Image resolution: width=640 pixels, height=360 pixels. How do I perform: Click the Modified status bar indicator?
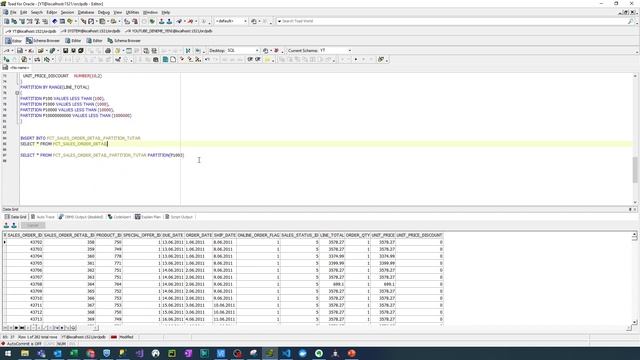[x=122, y=337]
